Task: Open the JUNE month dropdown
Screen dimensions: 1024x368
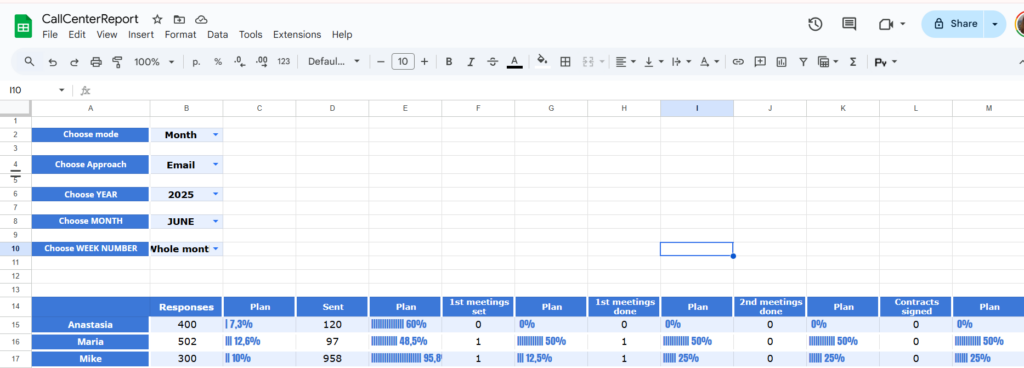Action: point(216,222)
